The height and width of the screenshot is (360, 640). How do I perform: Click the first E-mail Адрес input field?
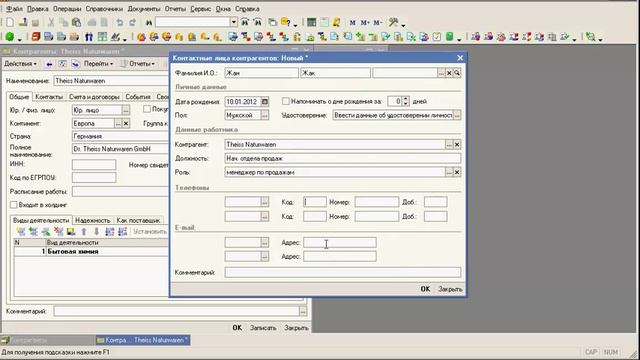pyautogui.click(x=340, y=242)
